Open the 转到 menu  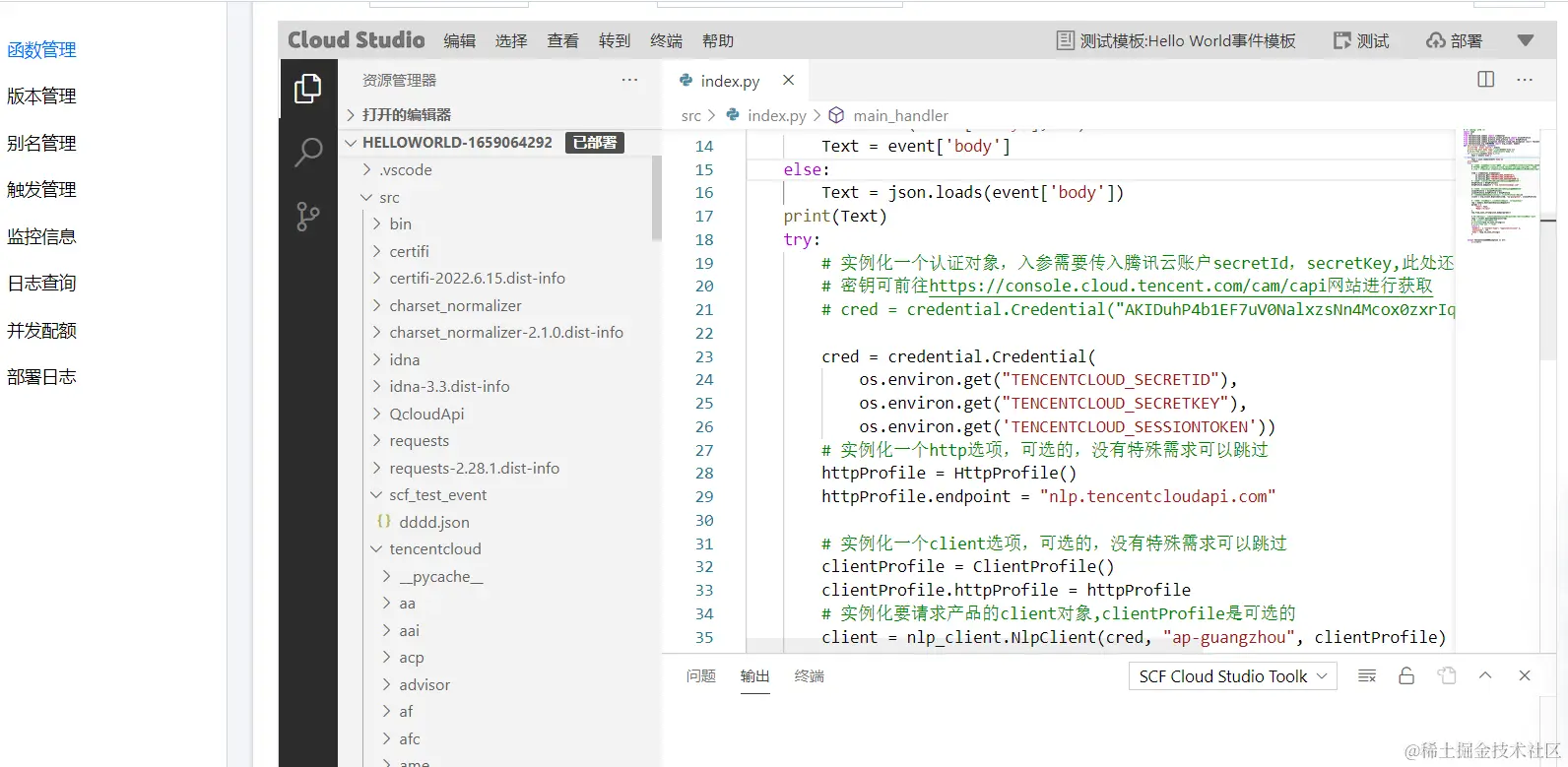point(615,40)
